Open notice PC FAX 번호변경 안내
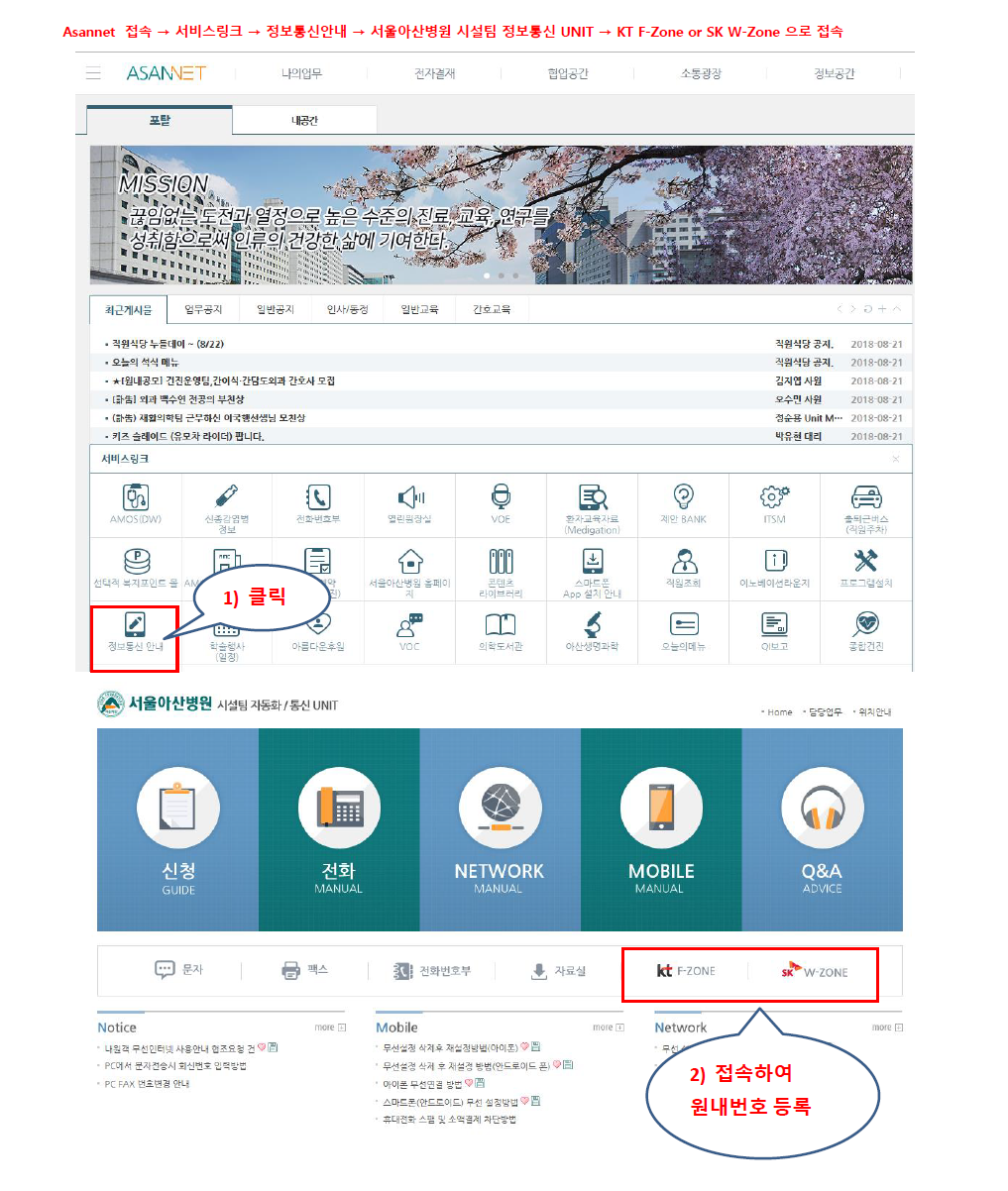 pos(146,1084)
